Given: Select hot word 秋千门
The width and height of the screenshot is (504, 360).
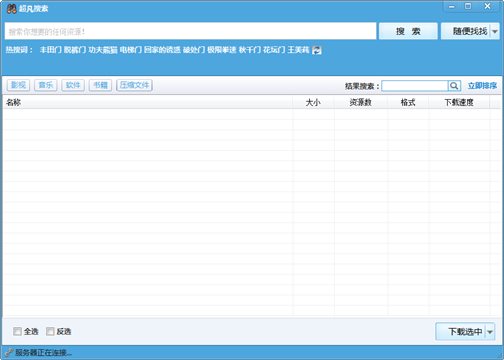Looking at the screenshot, I should (250, 50).
